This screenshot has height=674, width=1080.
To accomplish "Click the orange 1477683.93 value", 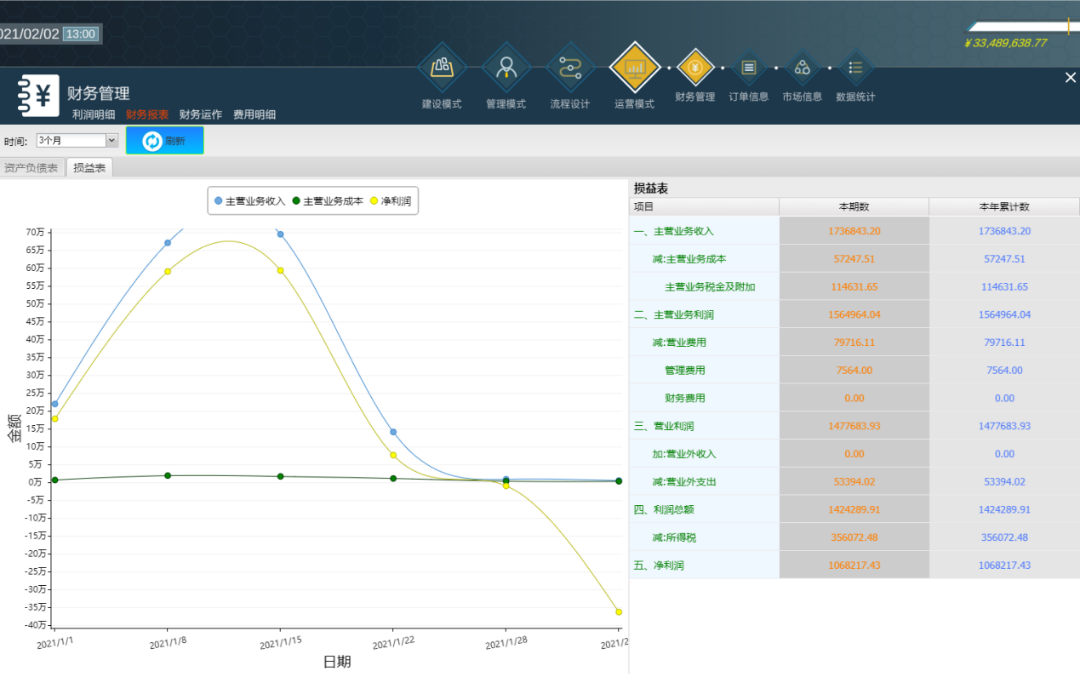I will 854,426.
